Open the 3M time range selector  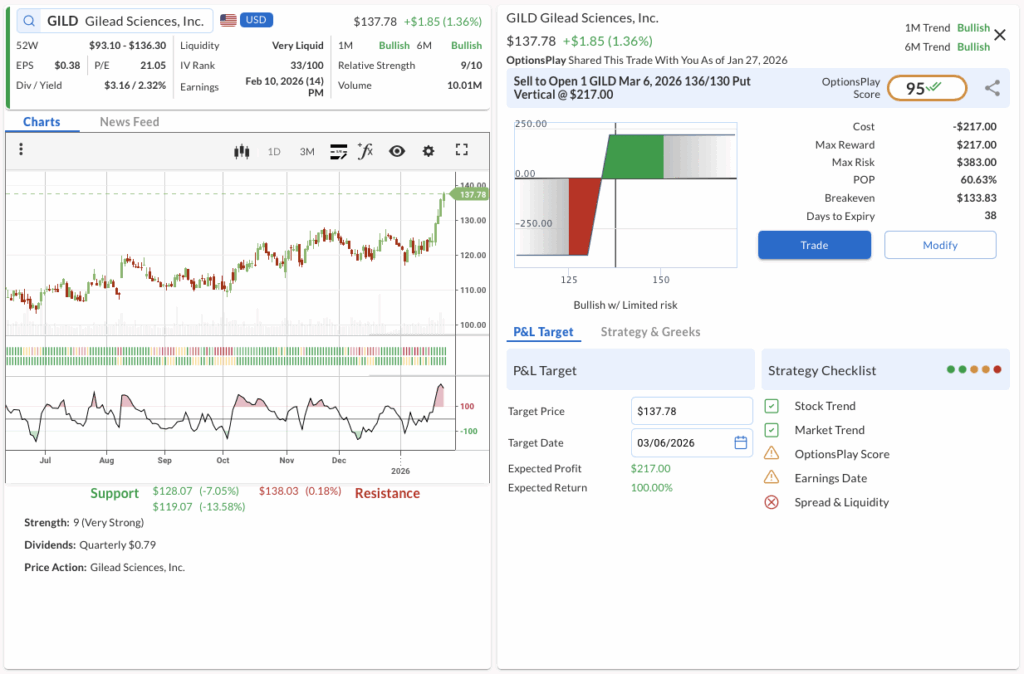(x=307, y=152)
